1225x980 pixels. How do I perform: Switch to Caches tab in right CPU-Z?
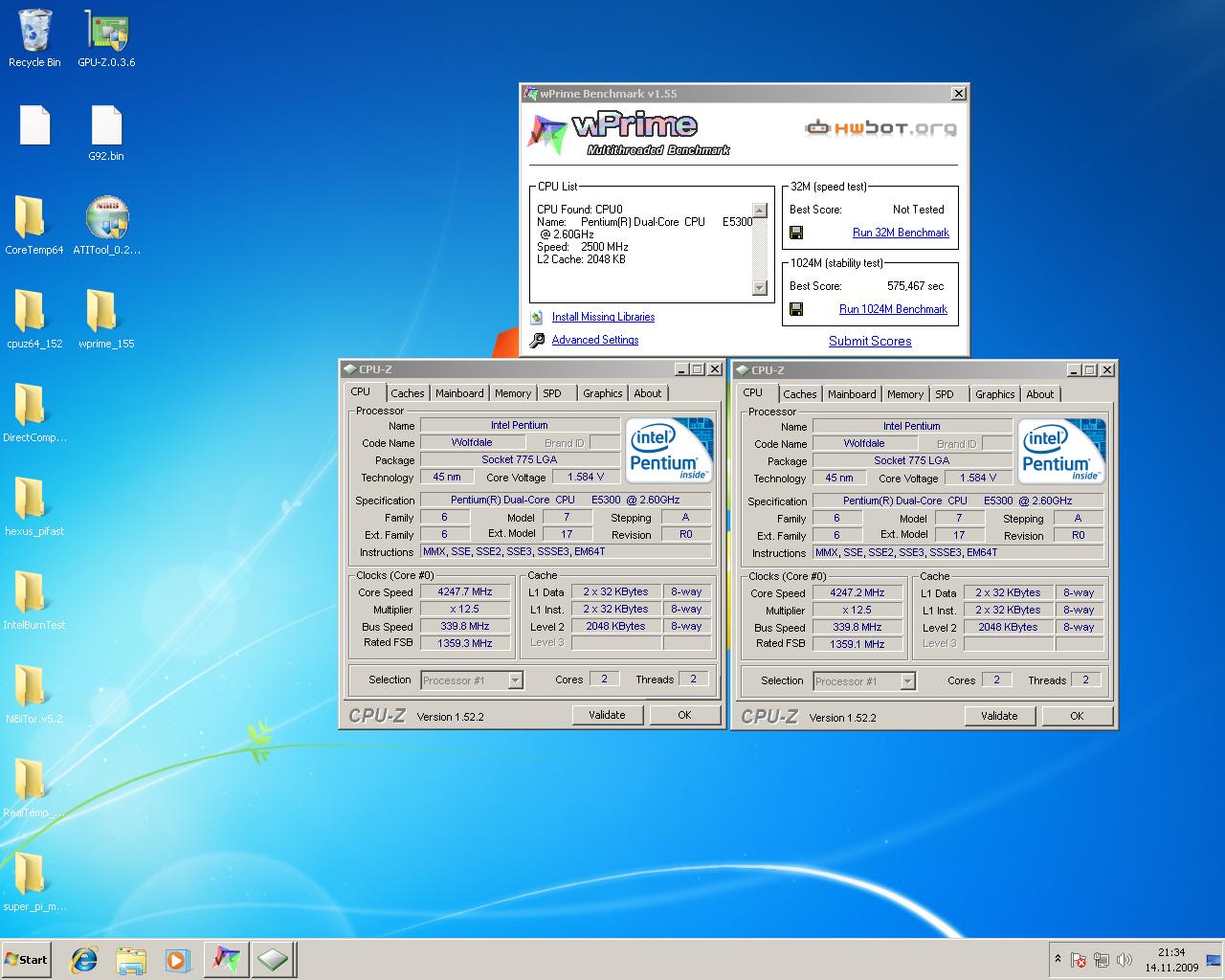point(800,394)
